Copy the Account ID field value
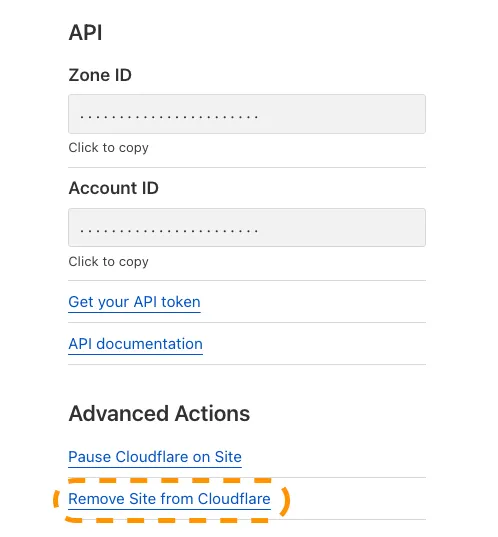Image resolution: width=498 pixels, height=537 pixels. click(247, 227)
